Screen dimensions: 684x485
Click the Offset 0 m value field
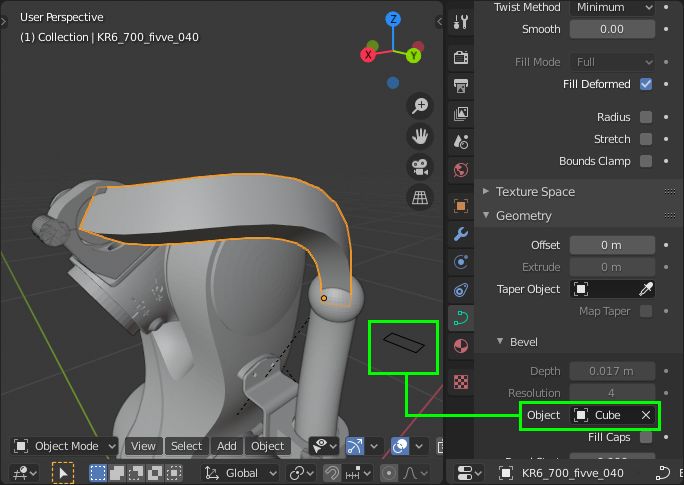612,245
